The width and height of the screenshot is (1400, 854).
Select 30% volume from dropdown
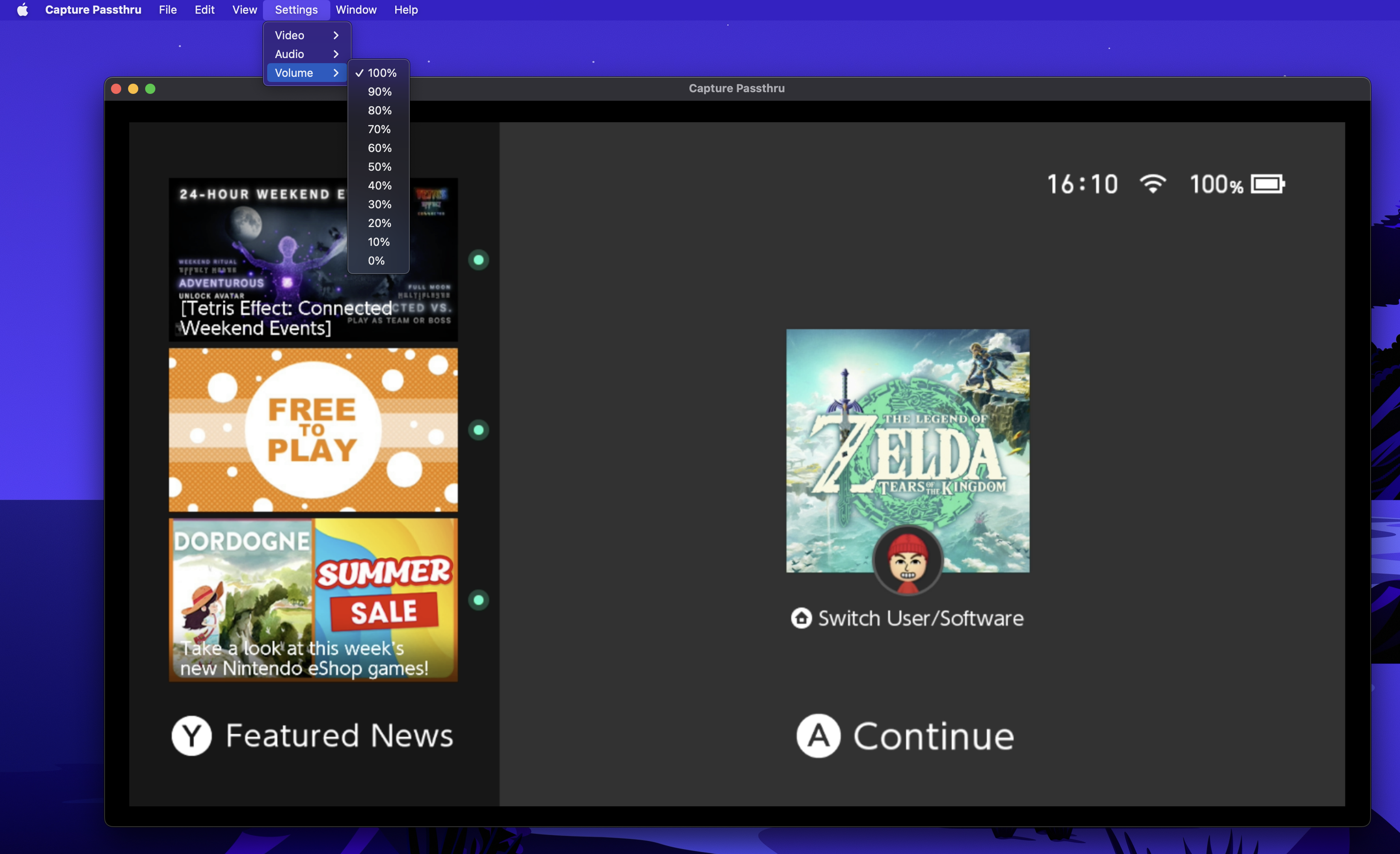pyautogui.click(x=378, y=204)
